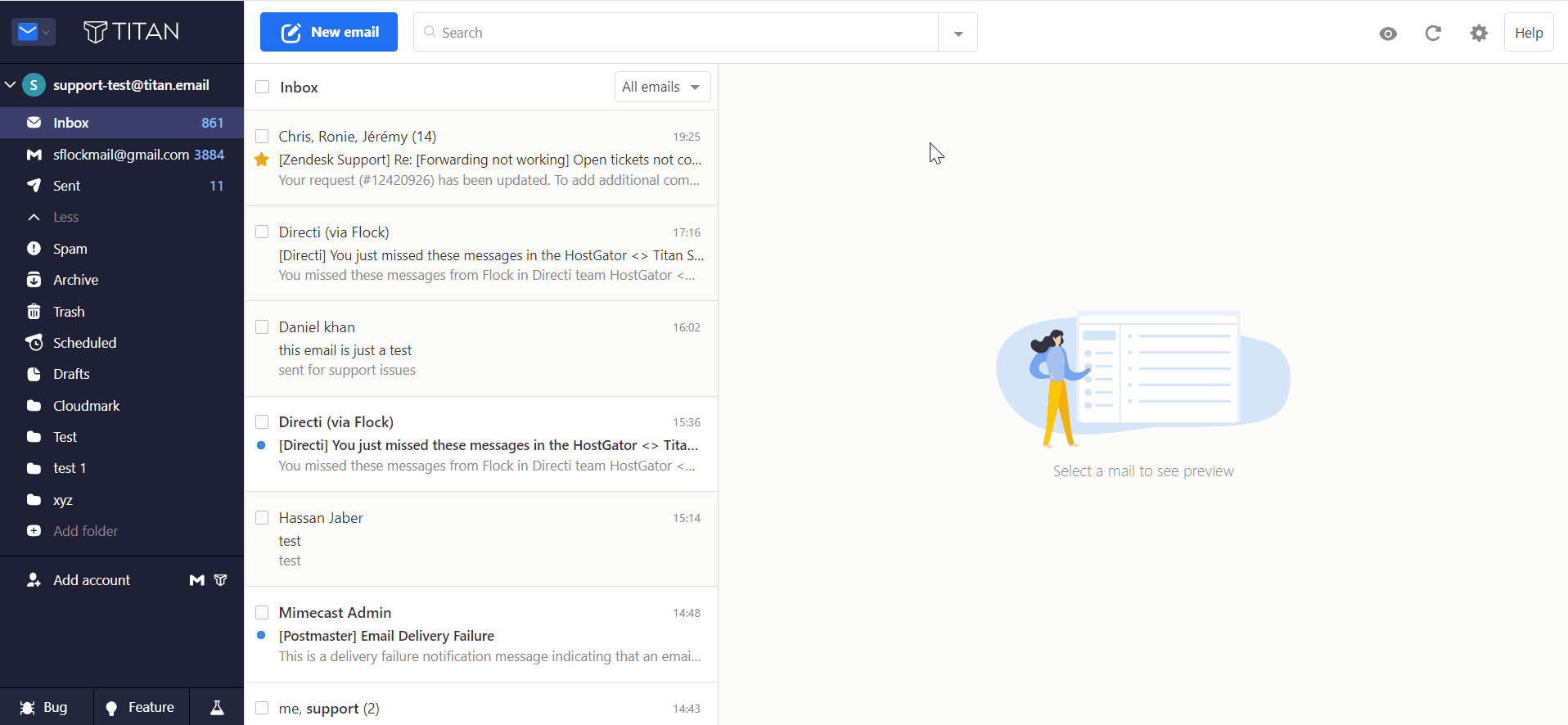Open the Inbox folder in sidebar
Image resolution: width=1568 pixels, height=725 pixels.
click(122, 123)
